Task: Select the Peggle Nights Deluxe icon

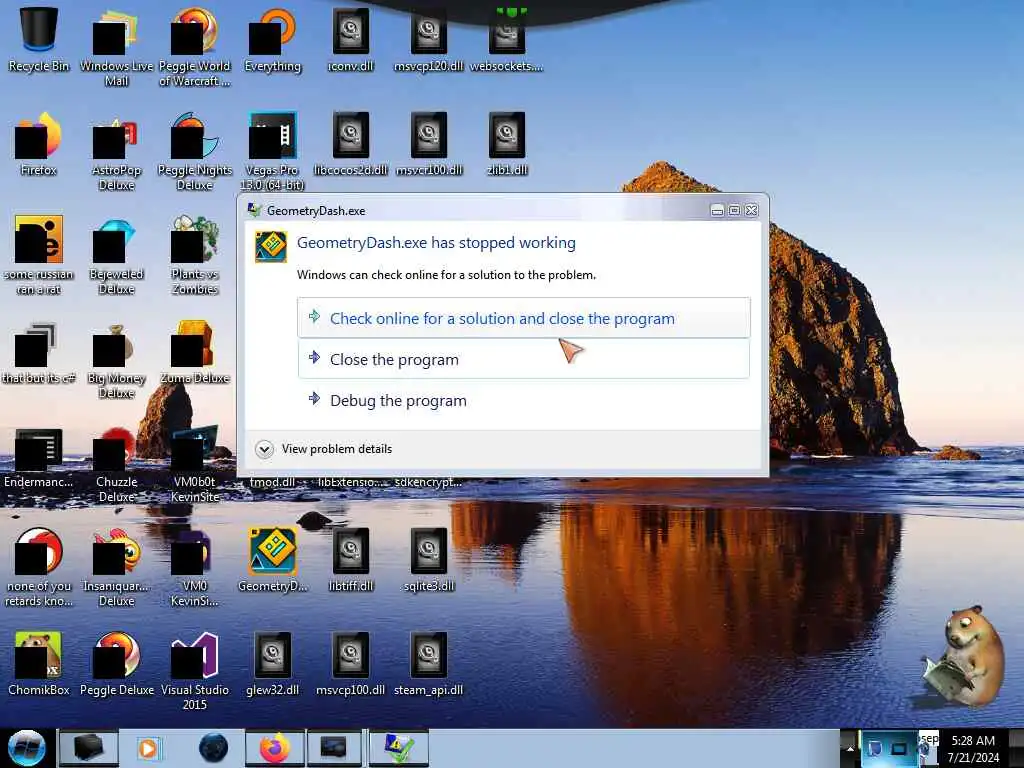Action: pos(195,152)
